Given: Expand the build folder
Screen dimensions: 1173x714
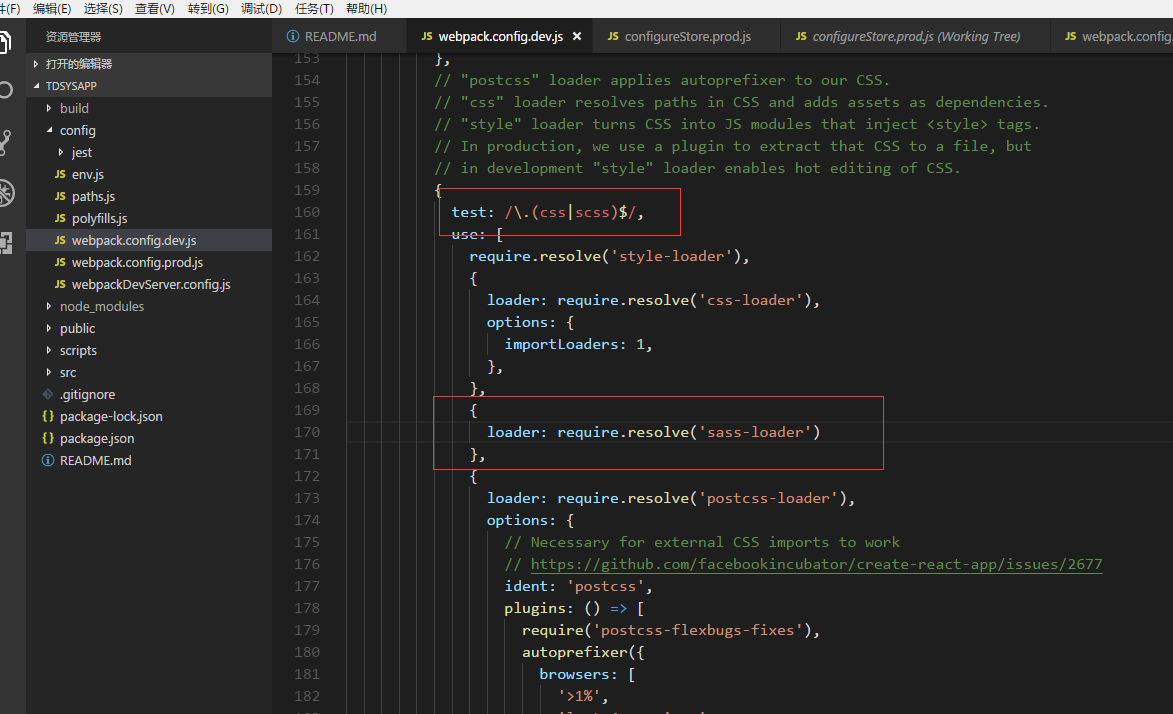Looking at the screenshot, I should [49, 109].
